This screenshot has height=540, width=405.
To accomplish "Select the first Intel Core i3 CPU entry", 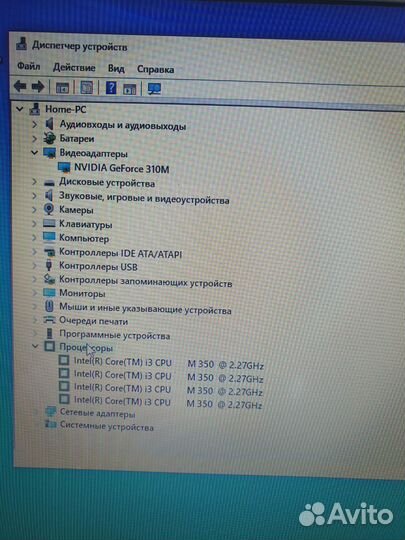I will 169,363.
